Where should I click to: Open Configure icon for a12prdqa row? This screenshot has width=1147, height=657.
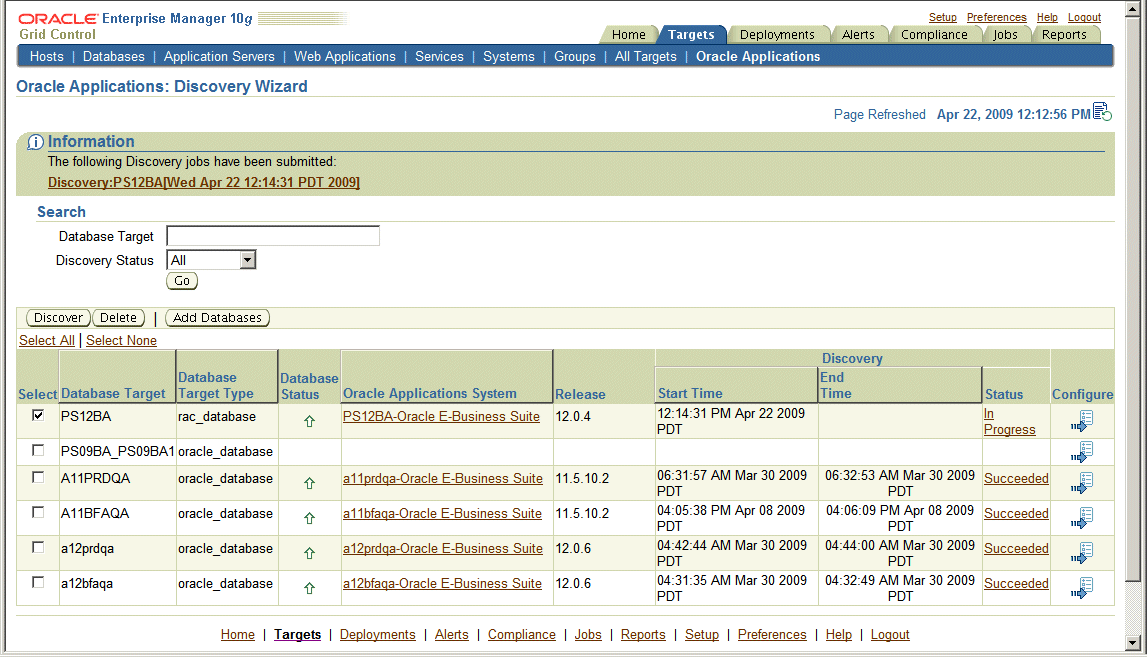pos(1082,553)
